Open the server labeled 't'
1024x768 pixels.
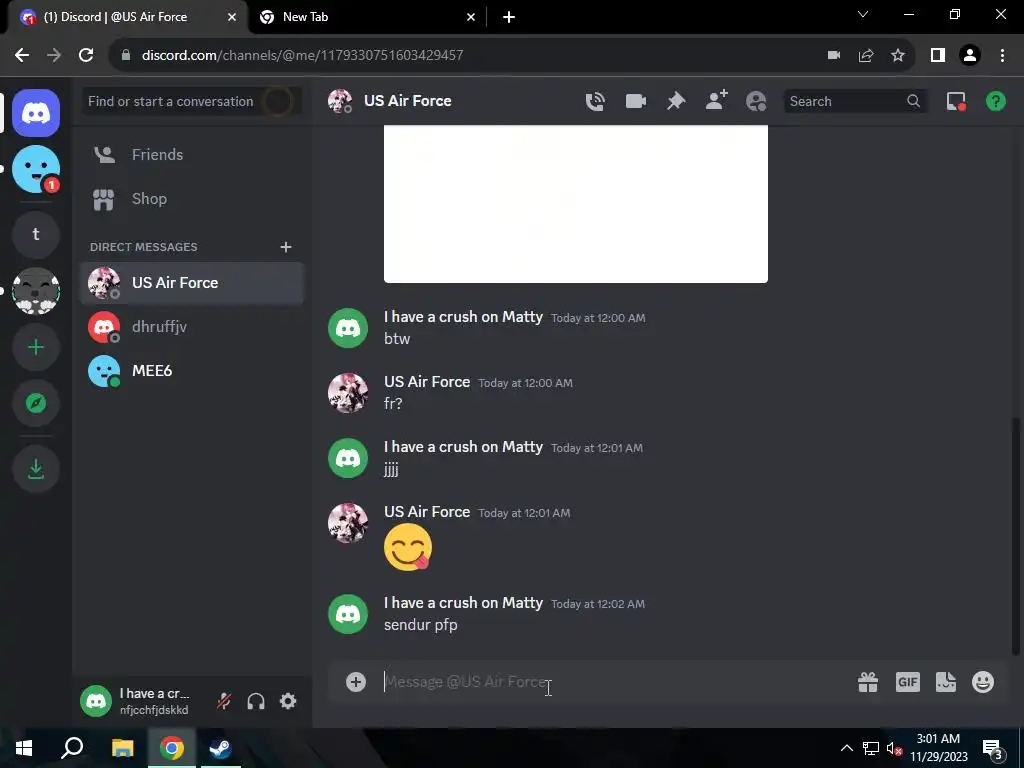pyautogui.click(x=36, y=234)
